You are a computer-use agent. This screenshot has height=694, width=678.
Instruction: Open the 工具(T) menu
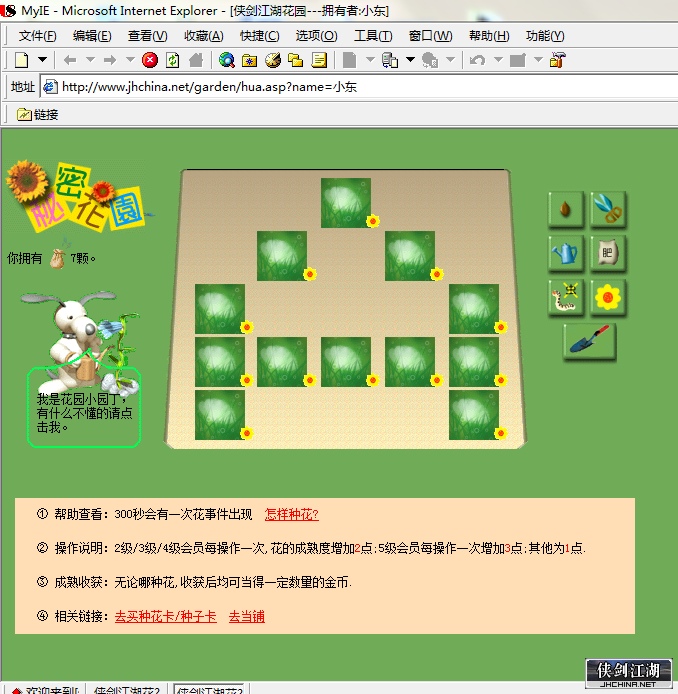[373, 36]
